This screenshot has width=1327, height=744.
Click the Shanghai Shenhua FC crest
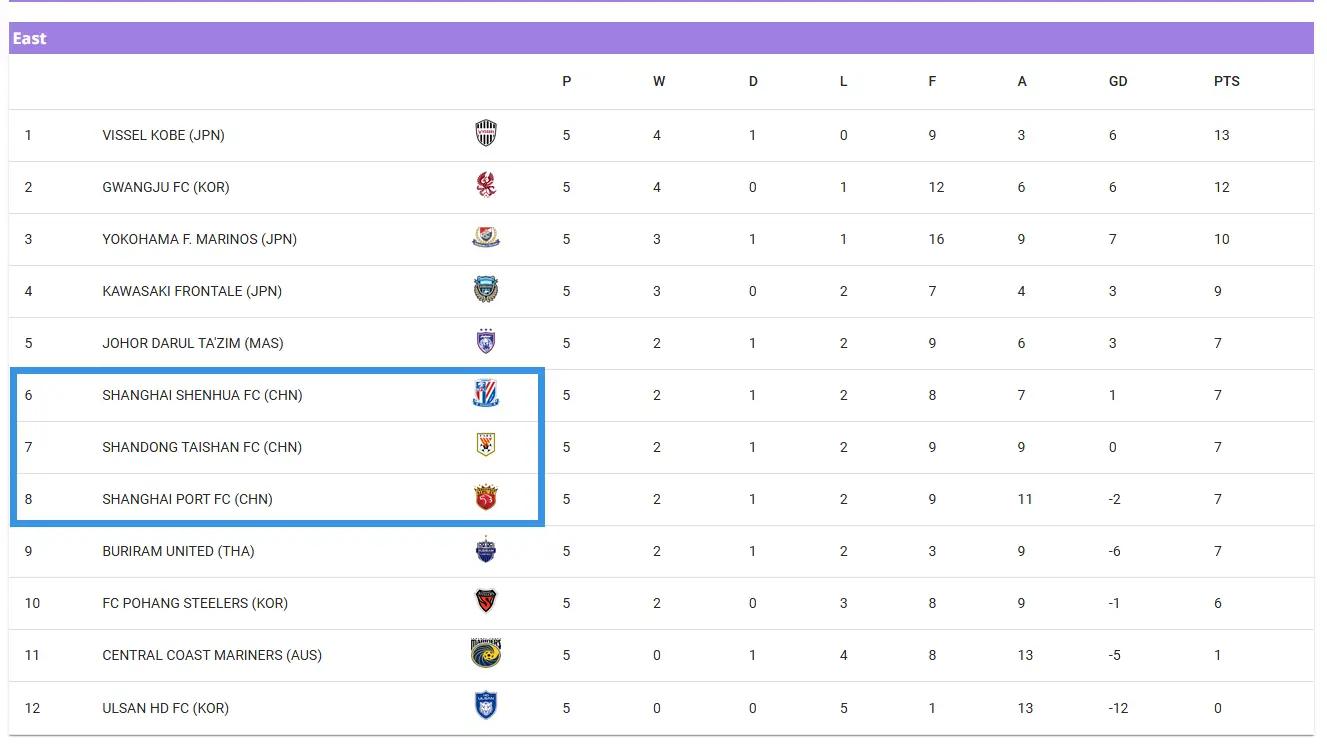pyautogui.click(x=486, y=394)
